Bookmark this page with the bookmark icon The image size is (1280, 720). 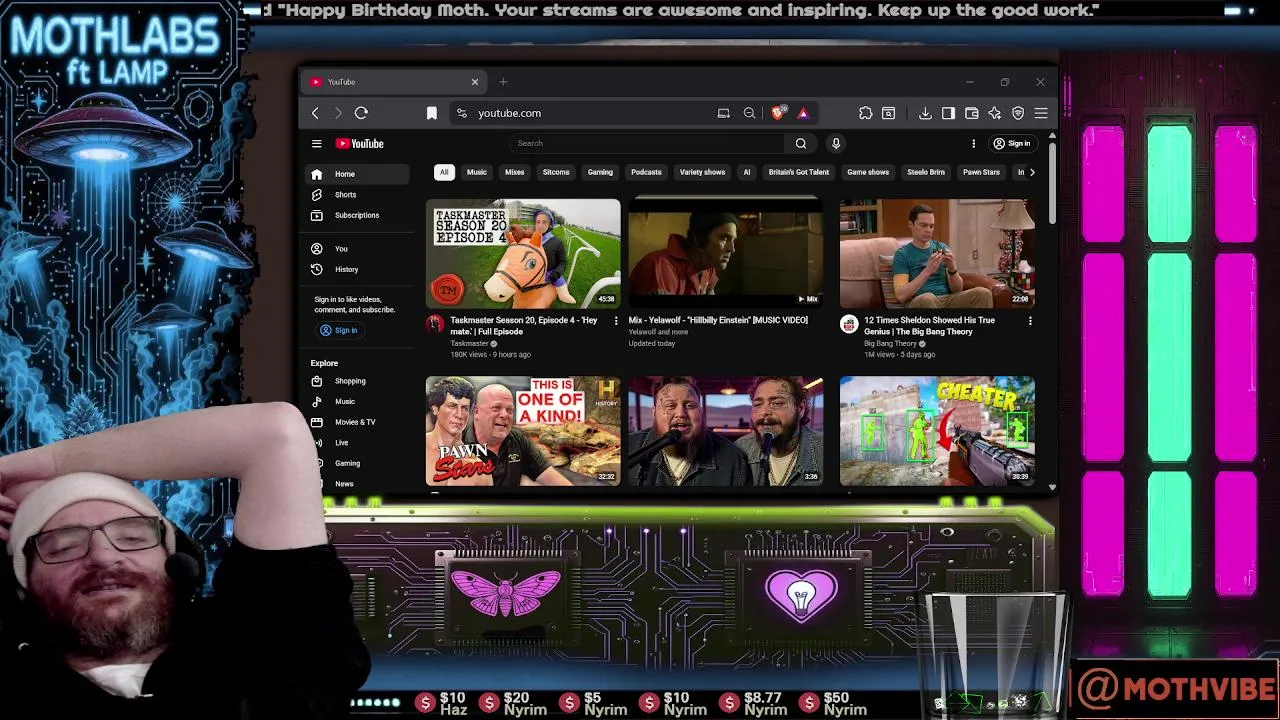click(x=431, y=113)
